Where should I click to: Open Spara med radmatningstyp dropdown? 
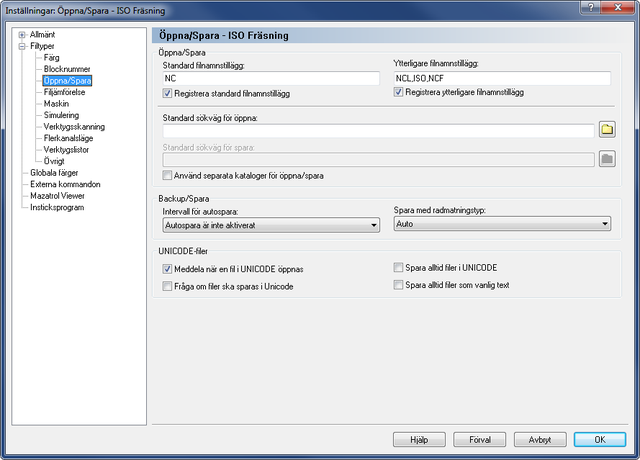[x=502, y=224]
